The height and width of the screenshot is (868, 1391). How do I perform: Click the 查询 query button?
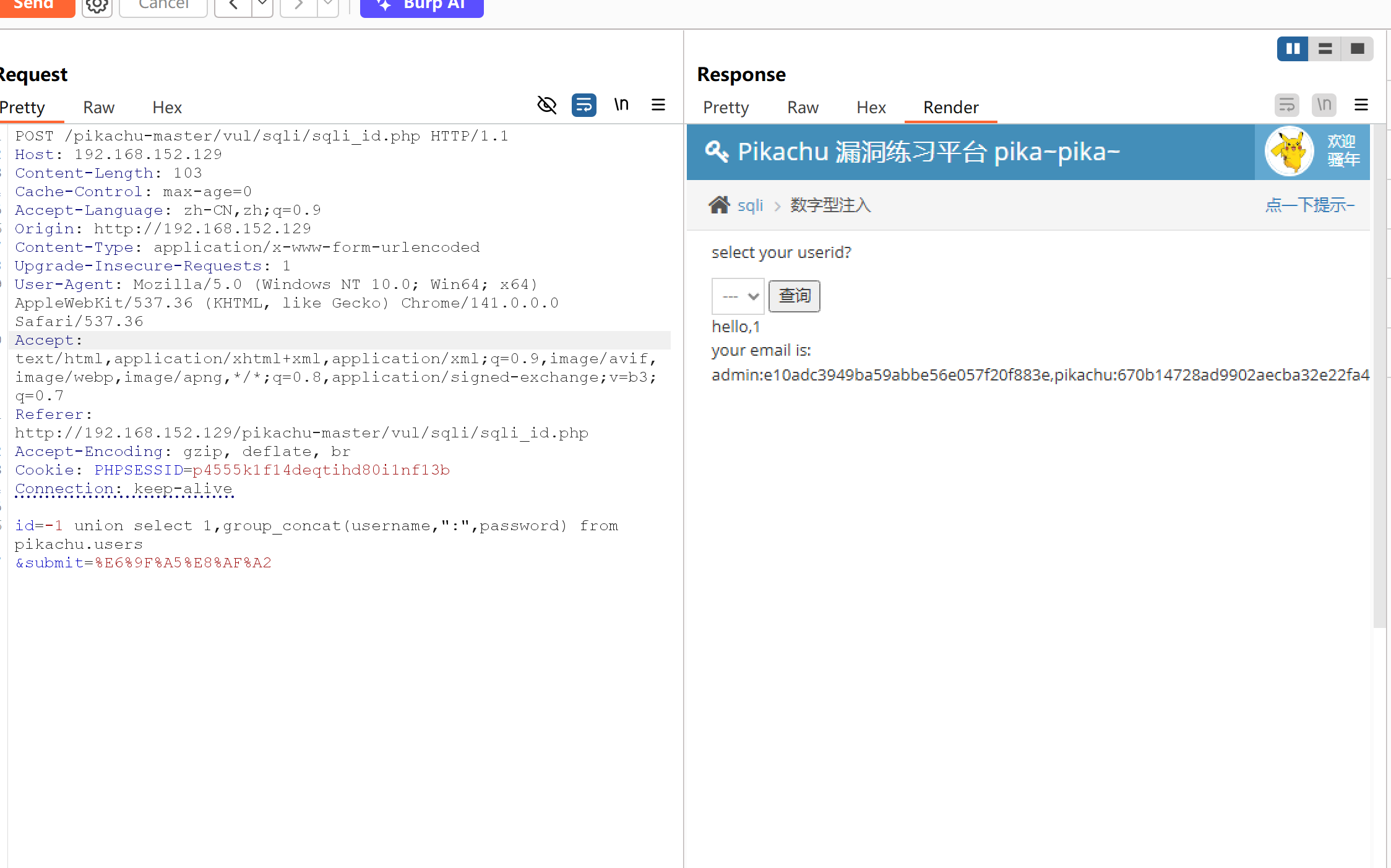tap(794, 296)
